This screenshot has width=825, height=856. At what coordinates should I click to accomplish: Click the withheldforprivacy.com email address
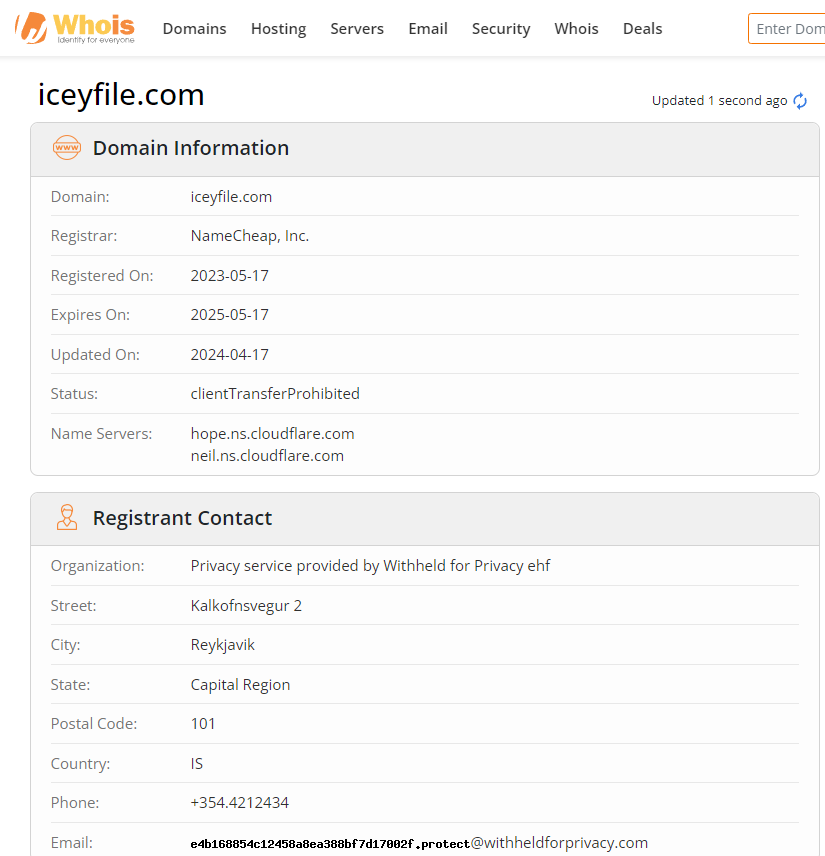(x=419, y=843)
